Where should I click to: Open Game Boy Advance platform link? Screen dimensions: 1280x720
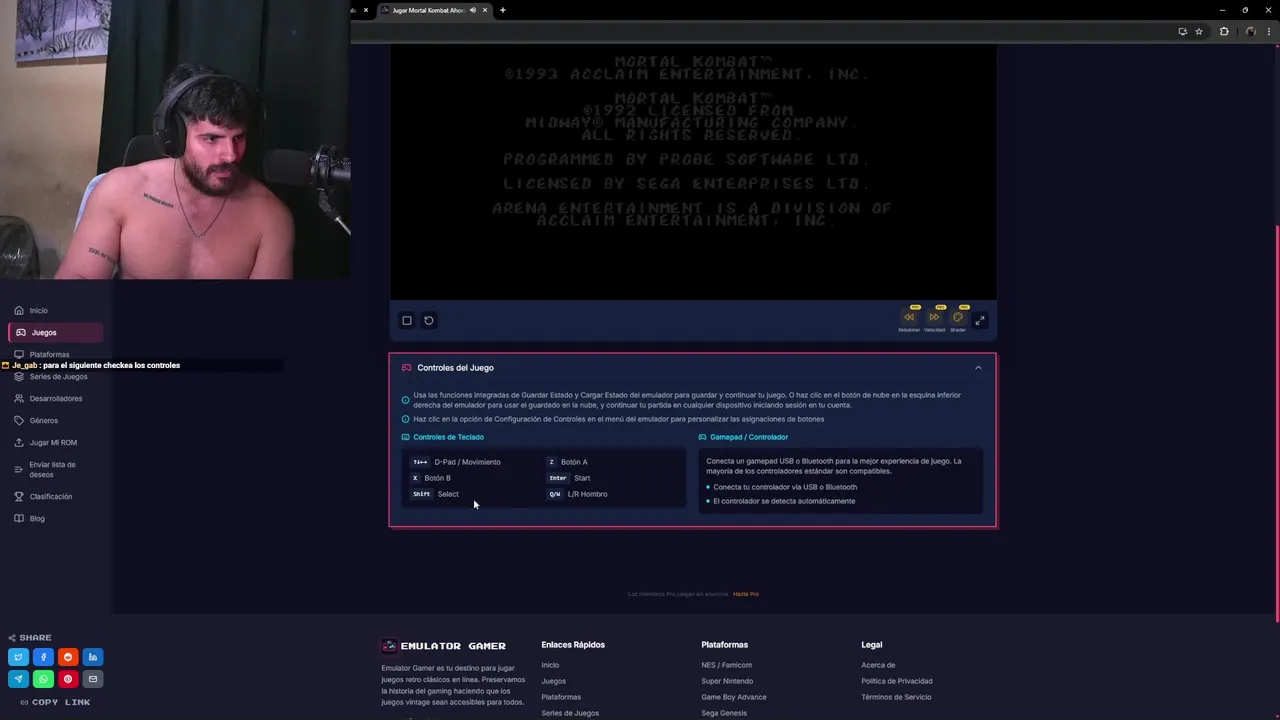(734, 697)
